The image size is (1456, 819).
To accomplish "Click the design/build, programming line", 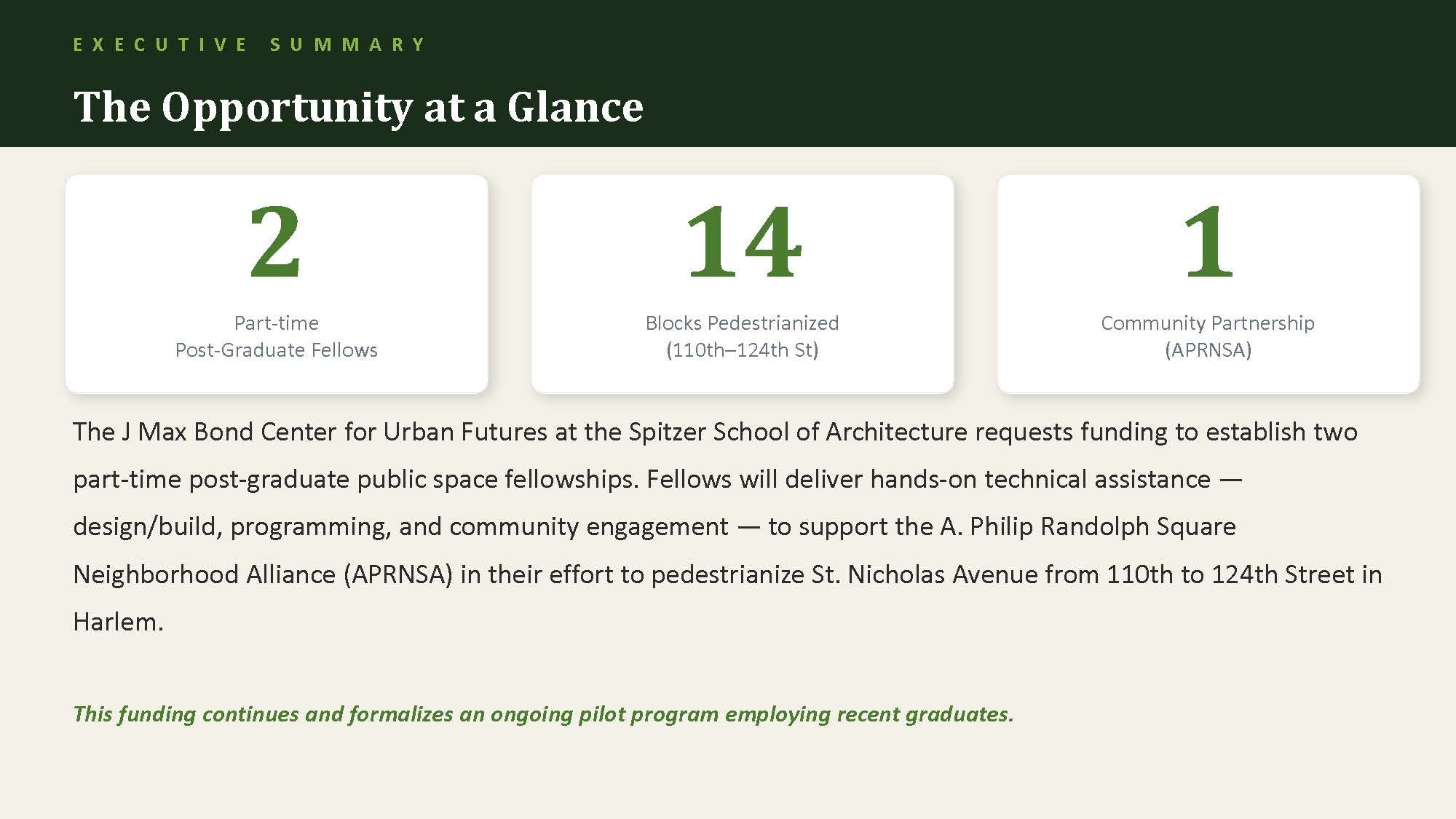I will (654, 526).
